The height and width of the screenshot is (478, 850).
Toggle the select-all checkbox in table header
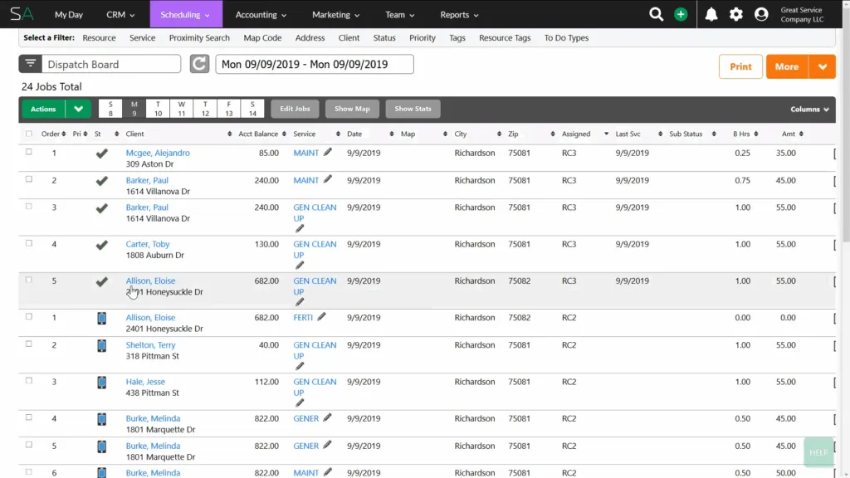[29, 133]
